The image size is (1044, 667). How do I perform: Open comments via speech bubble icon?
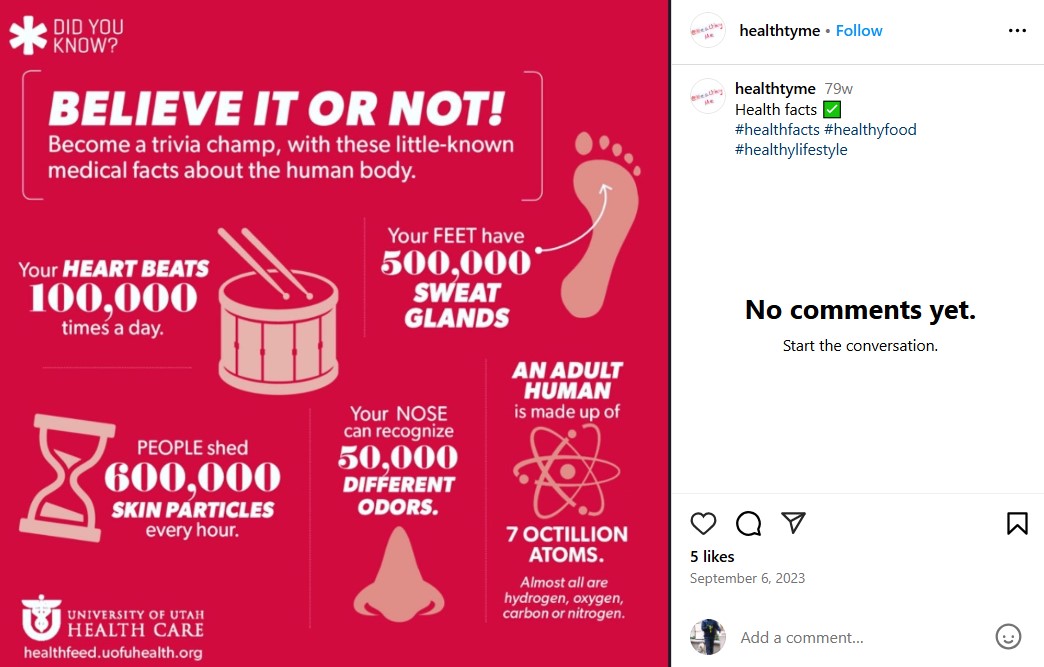748,523
